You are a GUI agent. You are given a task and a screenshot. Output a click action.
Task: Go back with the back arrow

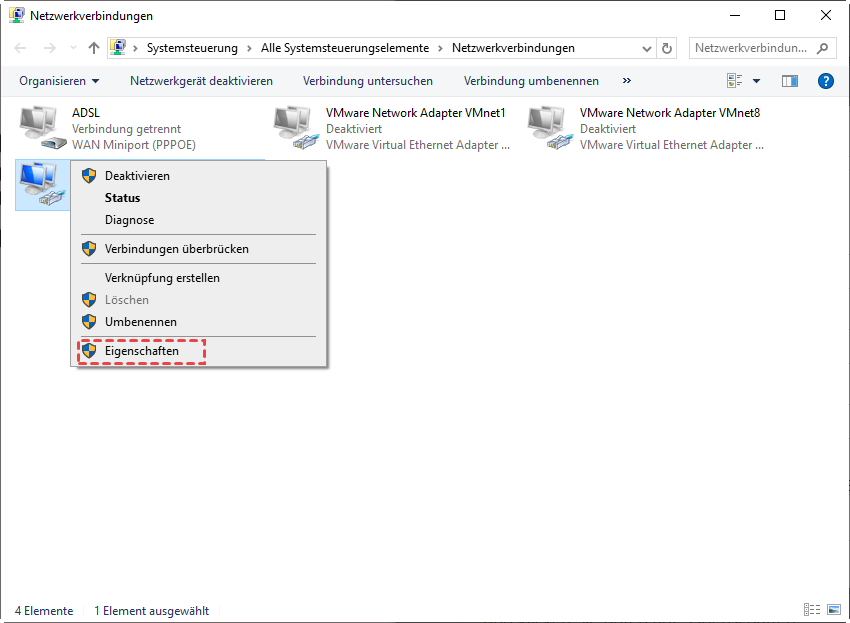click(x=20, y=48)
